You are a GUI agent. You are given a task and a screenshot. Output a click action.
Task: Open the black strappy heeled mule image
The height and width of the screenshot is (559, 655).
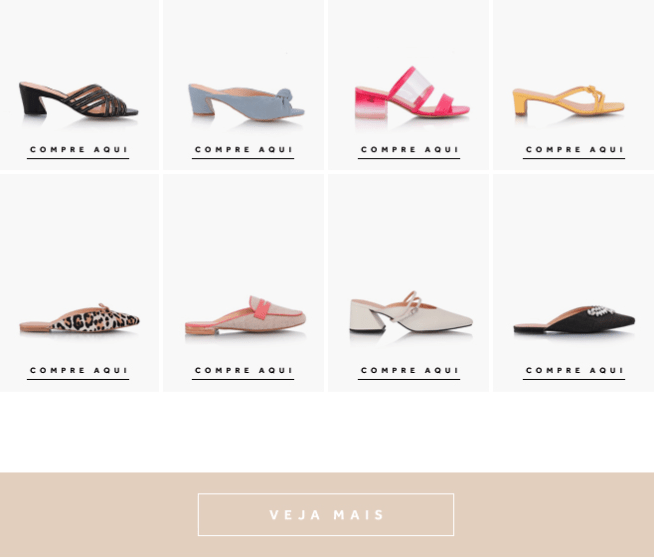[79, 99]
